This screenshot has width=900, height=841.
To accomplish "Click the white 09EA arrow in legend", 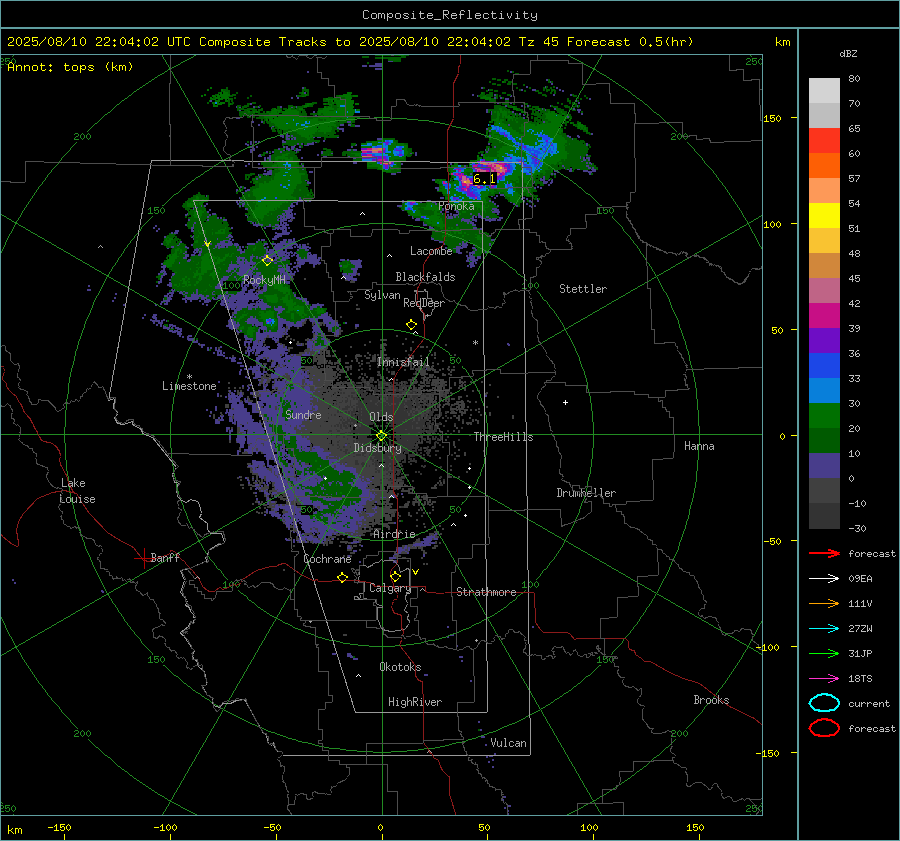I will [x=824, y=579].
